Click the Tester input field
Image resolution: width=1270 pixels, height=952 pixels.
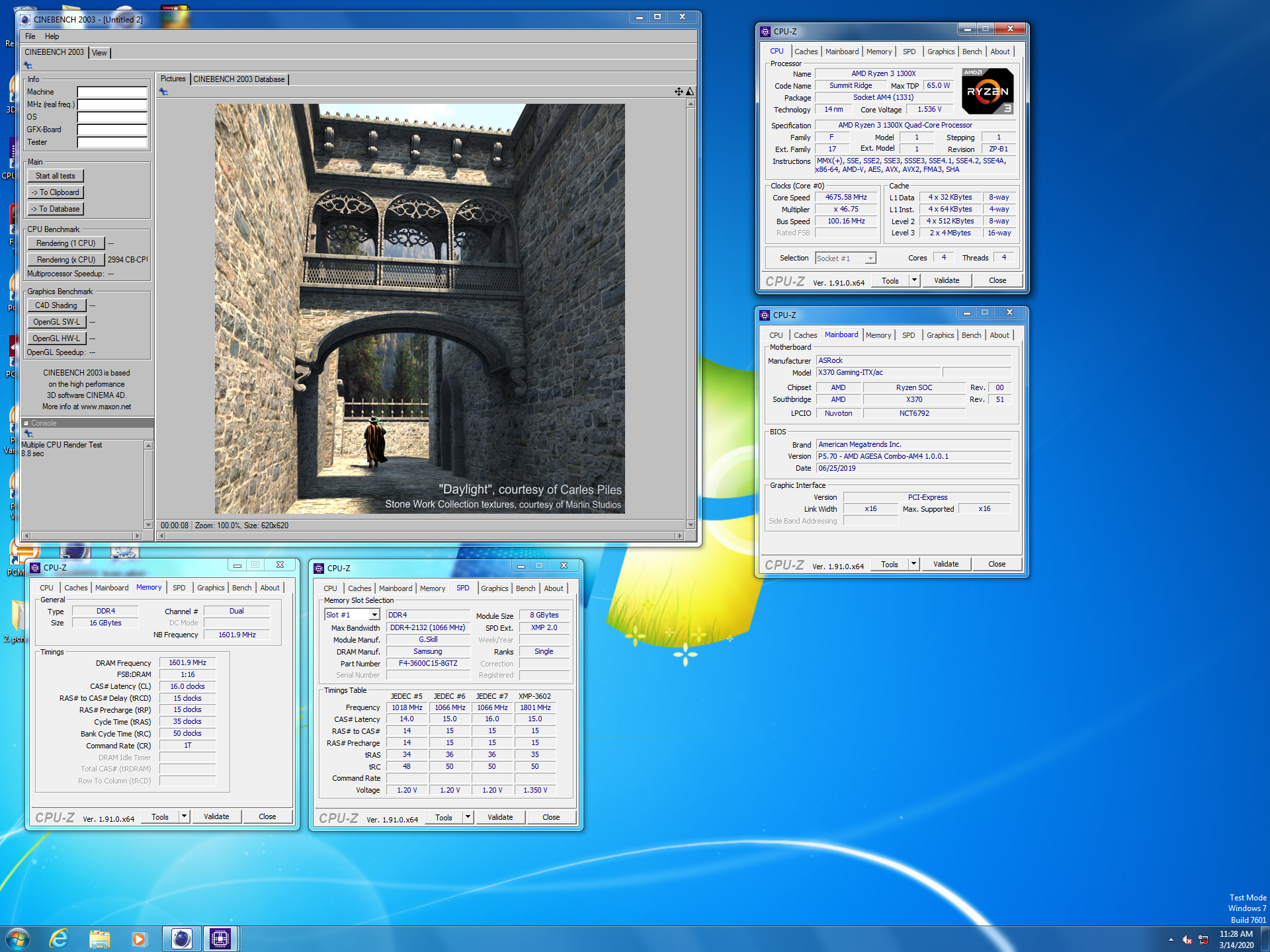coord(112,142)
